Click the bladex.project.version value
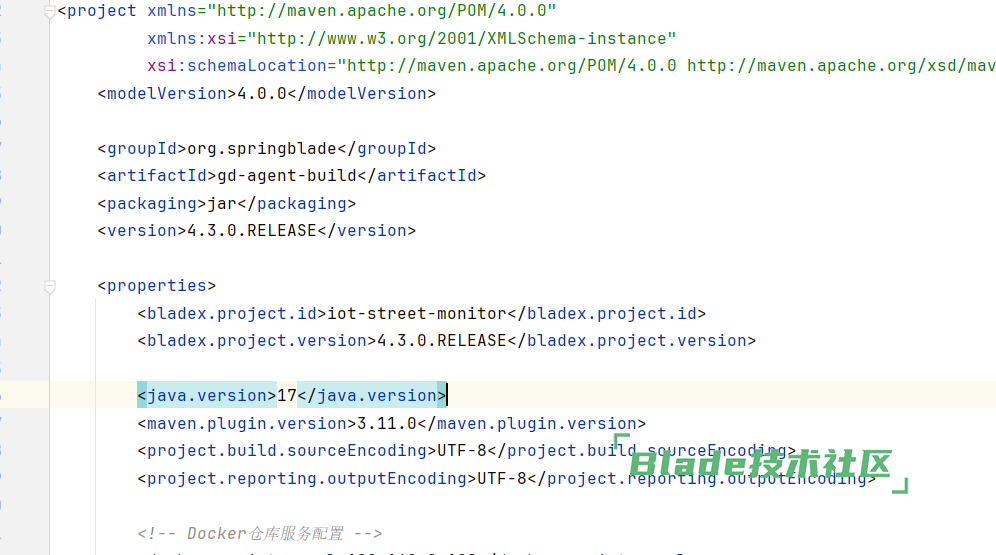Viewport: 996px width, 555px height. (x=442, y=340)
